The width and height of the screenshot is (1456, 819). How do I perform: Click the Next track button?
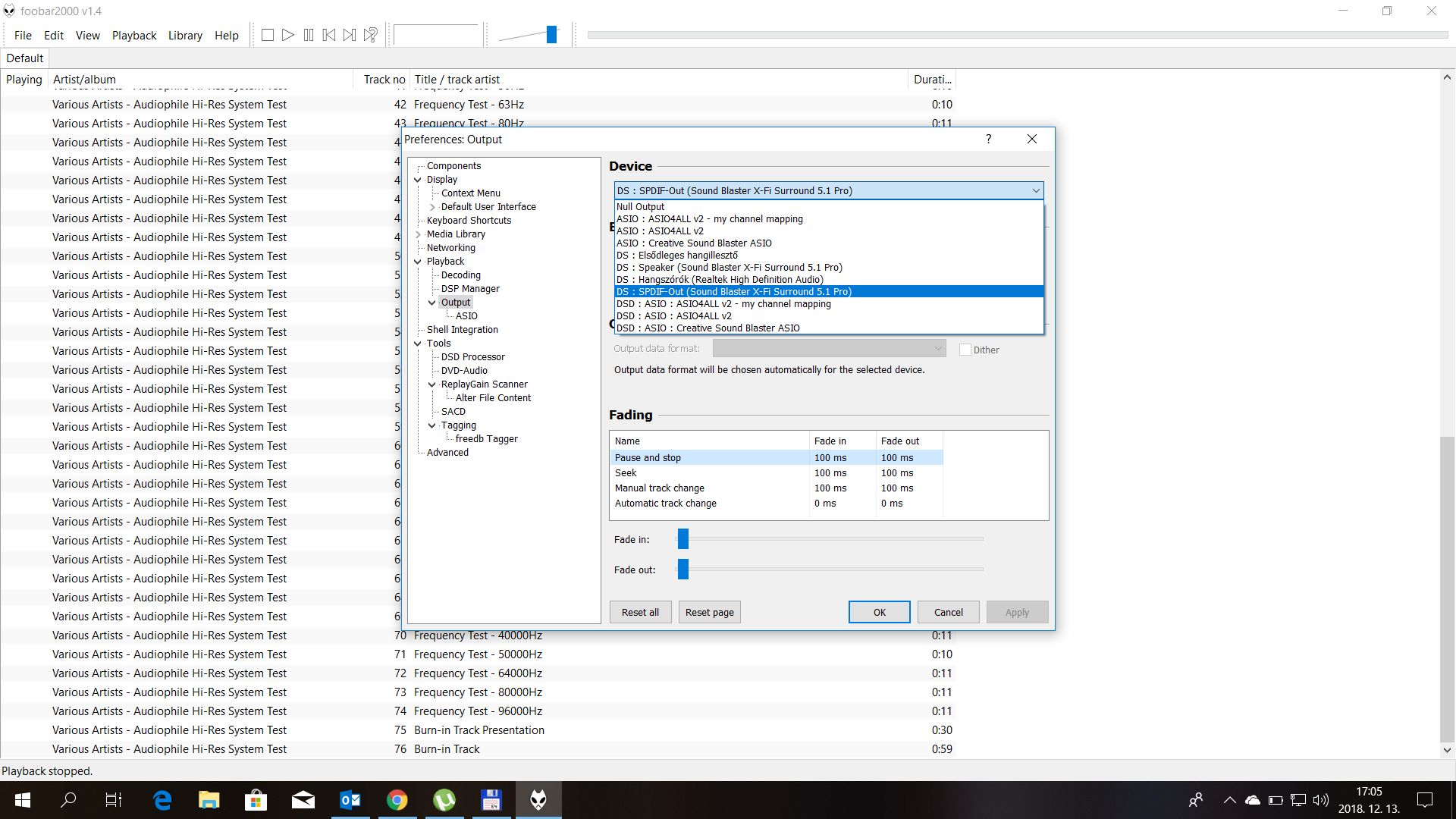pyautogui.click(x=350, y=35)
